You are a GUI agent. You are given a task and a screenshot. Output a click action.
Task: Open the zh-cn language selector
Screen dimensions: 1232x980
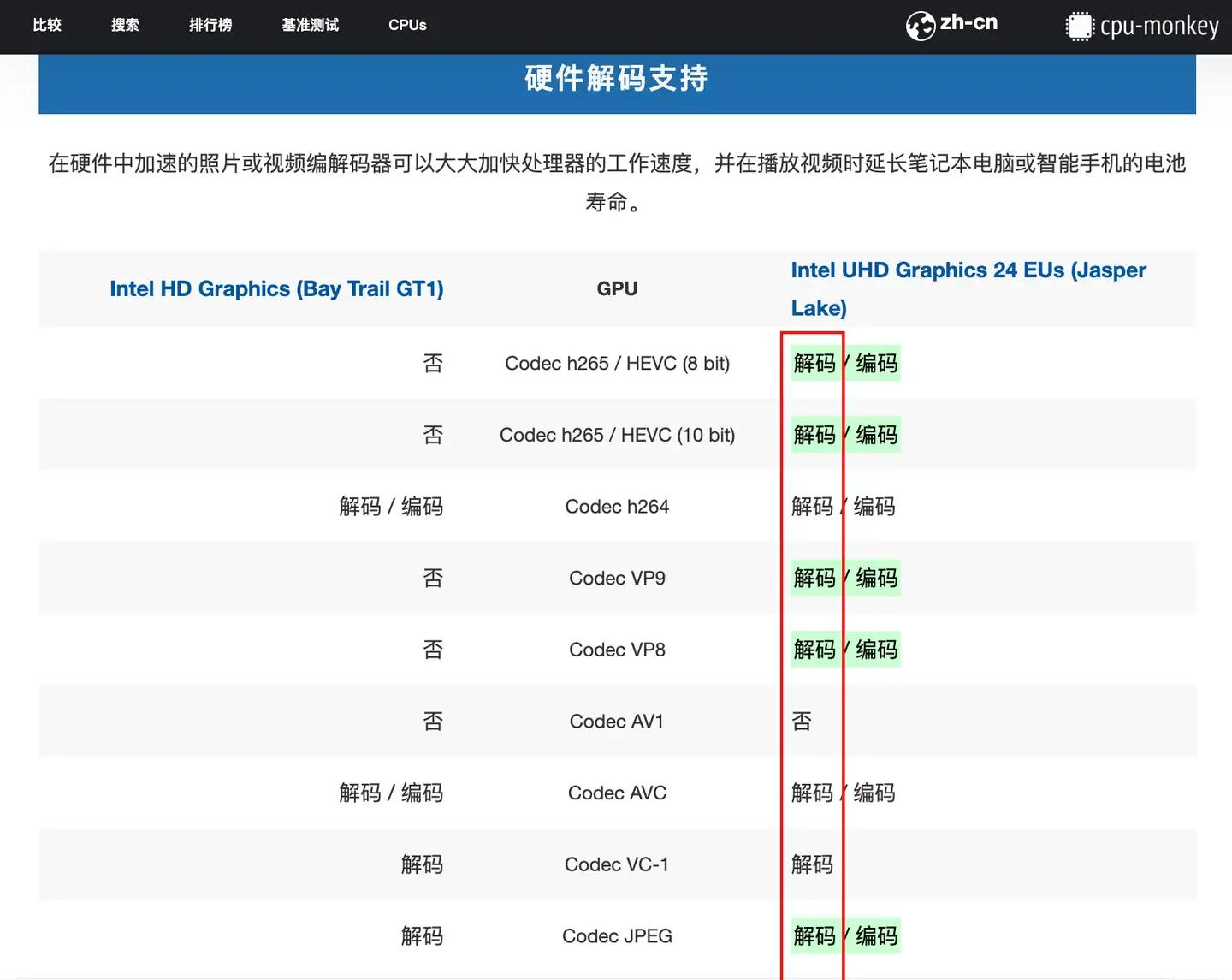tap(968, 23)
